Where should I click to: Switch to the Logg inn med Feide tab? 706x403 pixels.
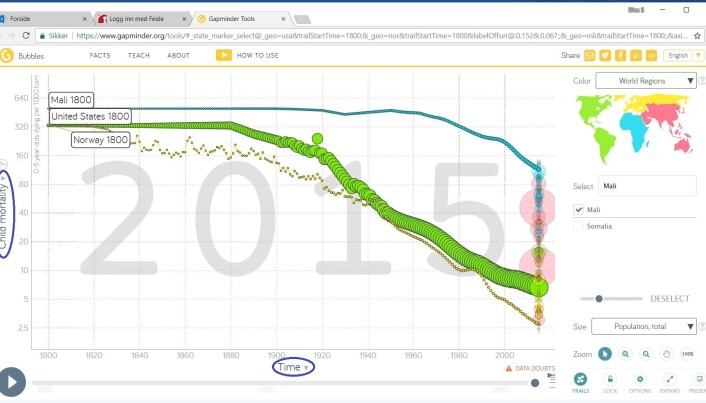coord(142,19)
